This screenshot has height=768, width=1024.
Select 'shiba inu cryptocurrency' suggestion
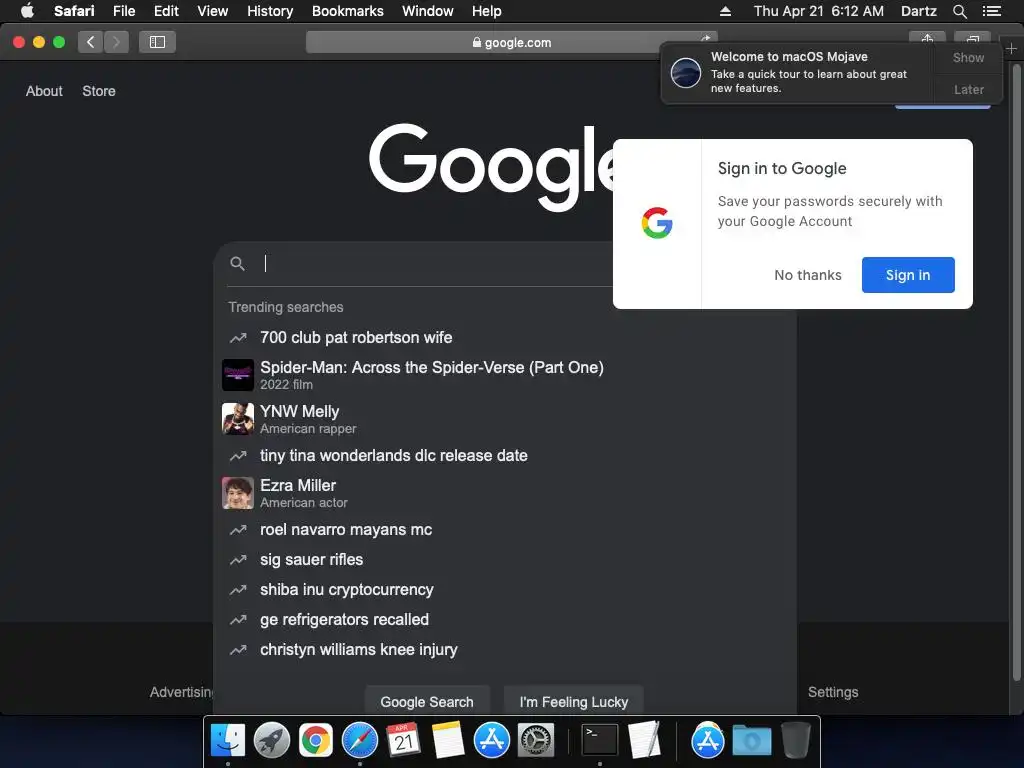coord(504,590)
